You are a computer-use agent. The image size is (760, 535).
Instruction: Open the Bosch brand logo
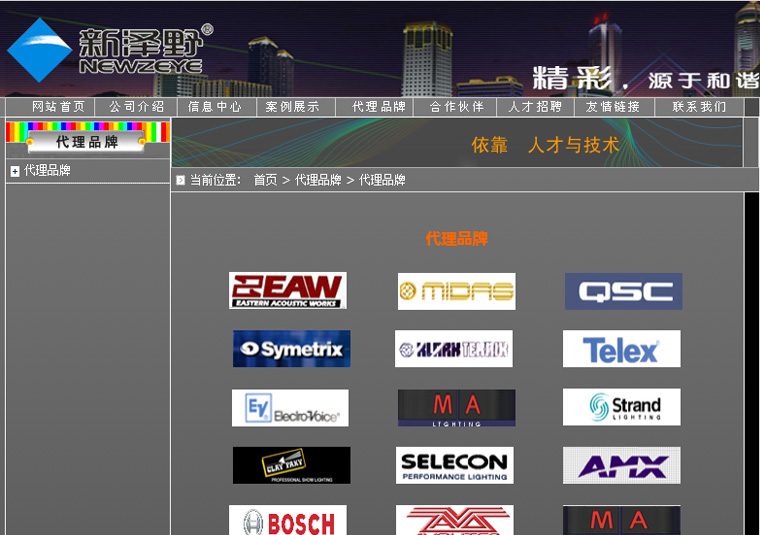pos(288,520)
